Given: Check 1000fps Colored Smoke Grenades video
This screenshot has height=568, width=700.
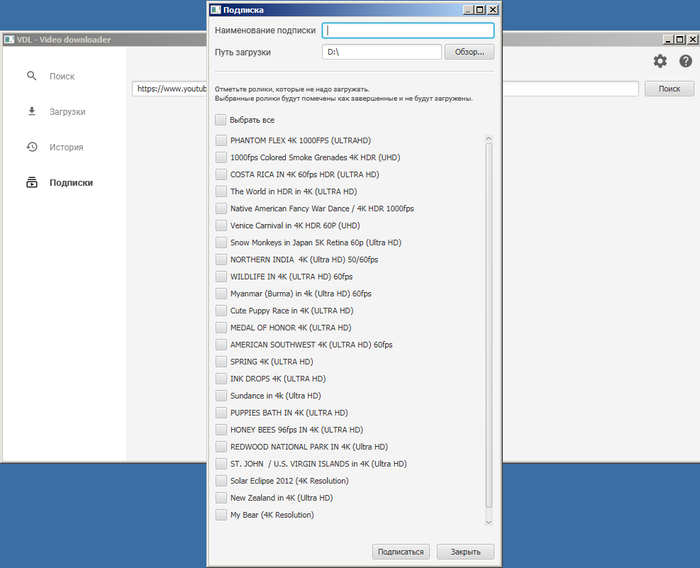Looking at the screenshot, I should pos(221,157).
